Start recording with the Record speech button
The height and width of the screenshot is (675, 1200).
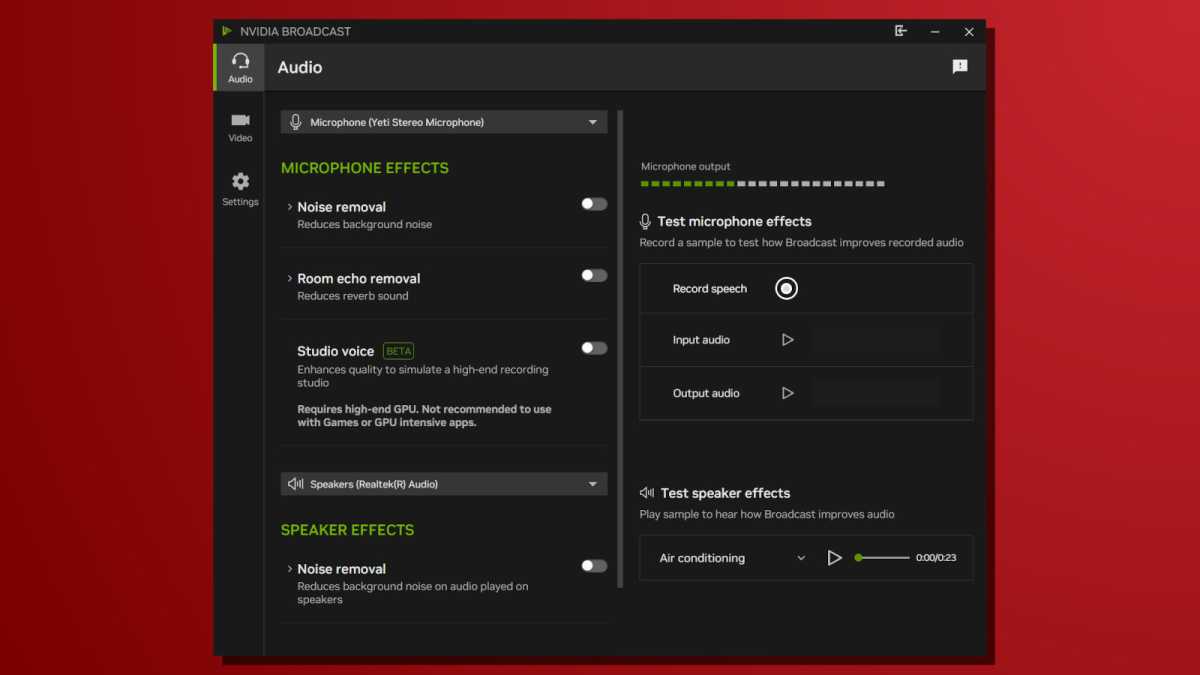(x=786, y=288)
